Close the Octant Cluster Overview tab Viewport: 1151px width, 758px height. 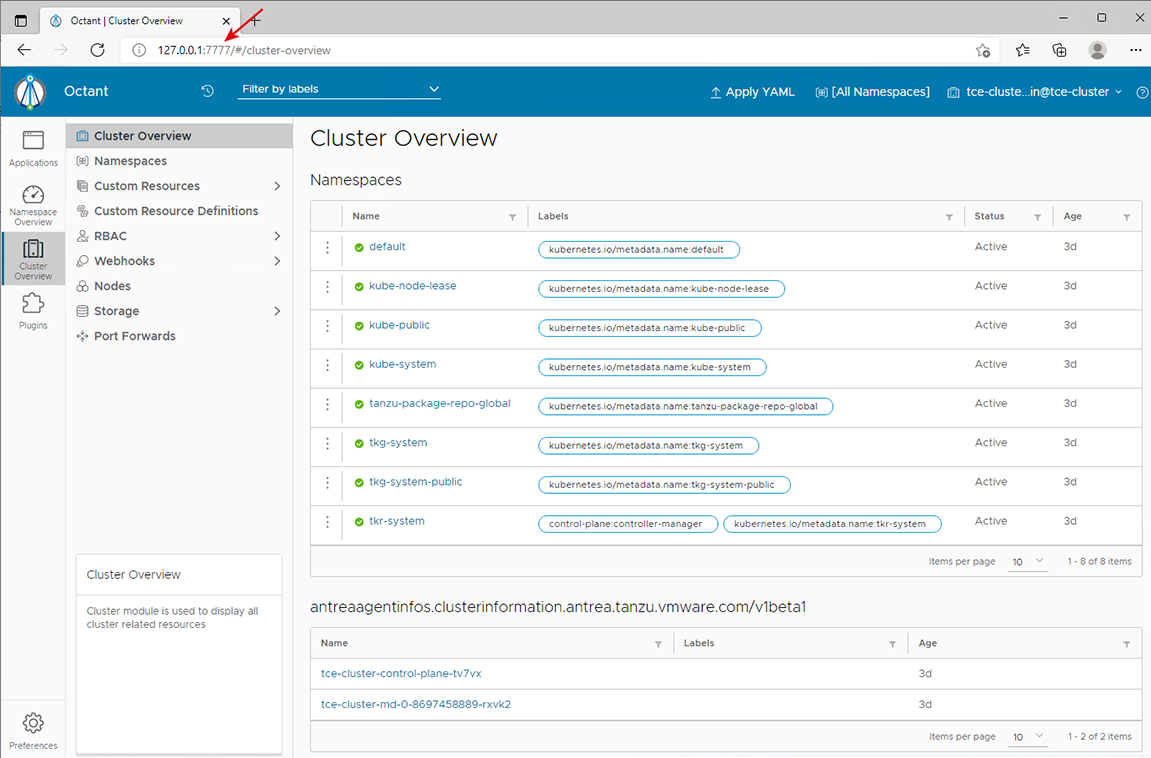pyautogui.click(x=226, y=21)
